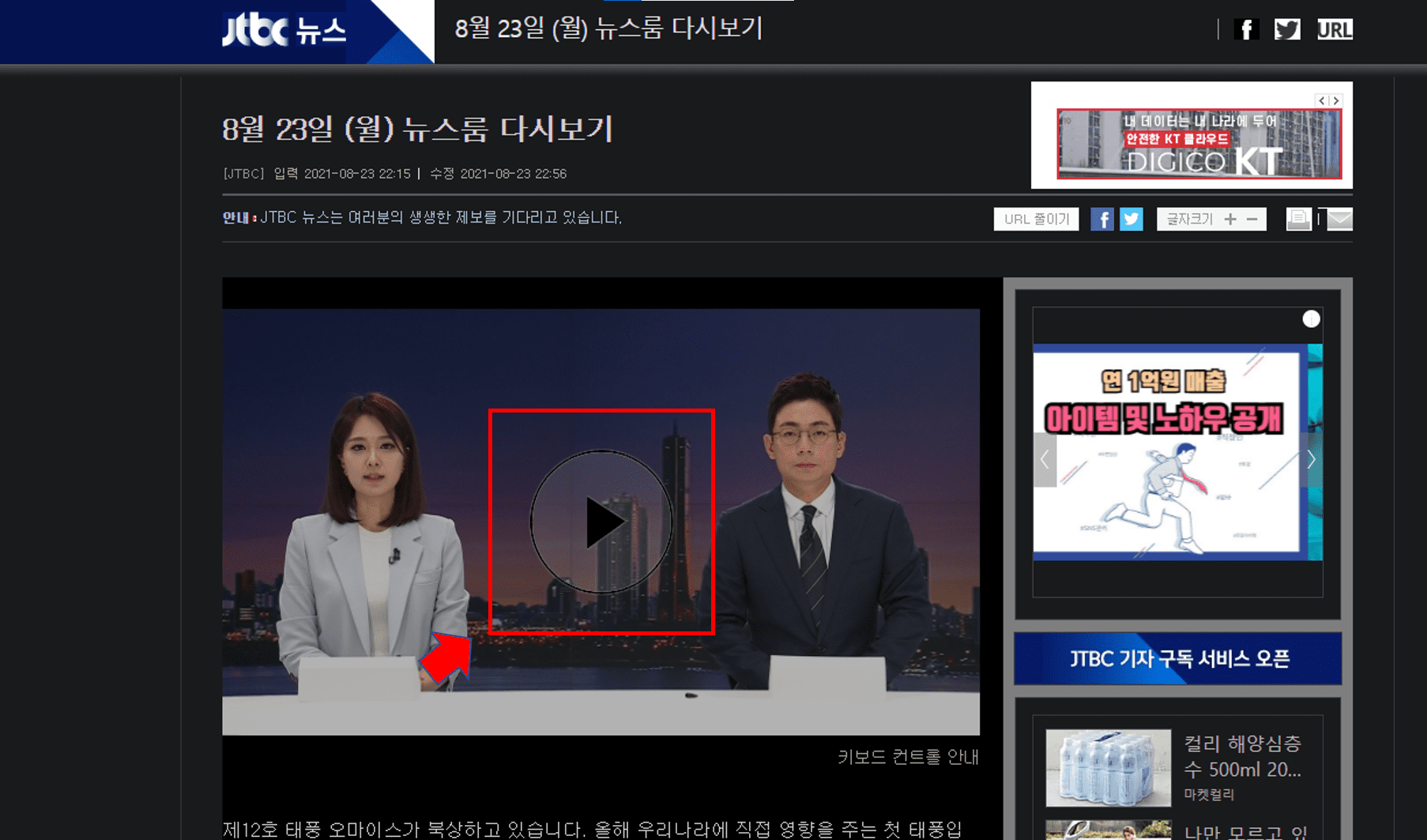
Task: Open 컬리 해양심층수 500ml product link
Action: point(1242,756)
